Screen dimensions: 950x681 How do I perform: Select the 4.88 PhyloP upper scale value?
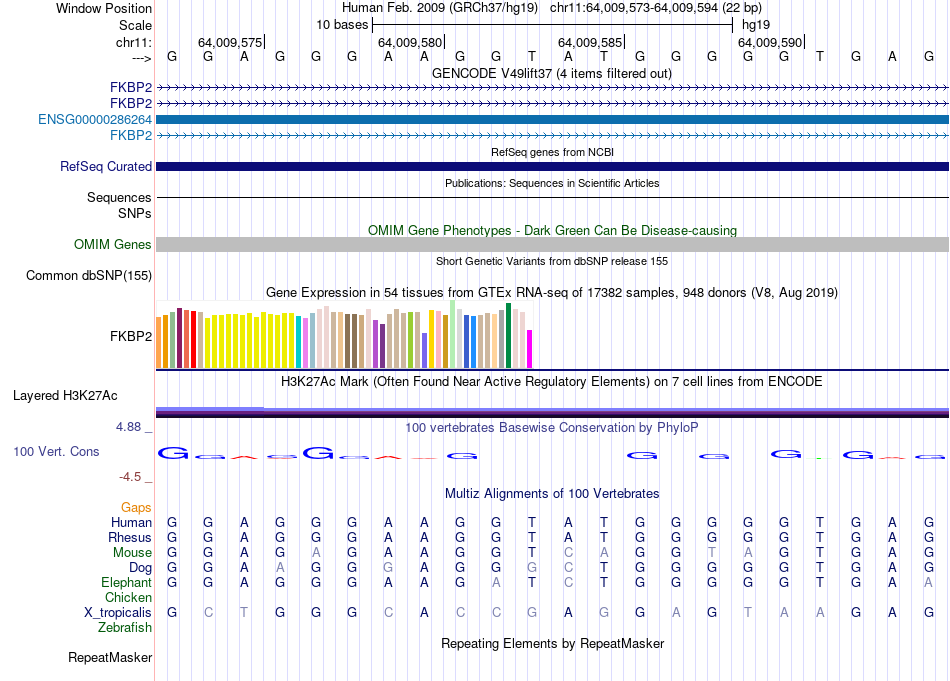click(x=128, y=427)
